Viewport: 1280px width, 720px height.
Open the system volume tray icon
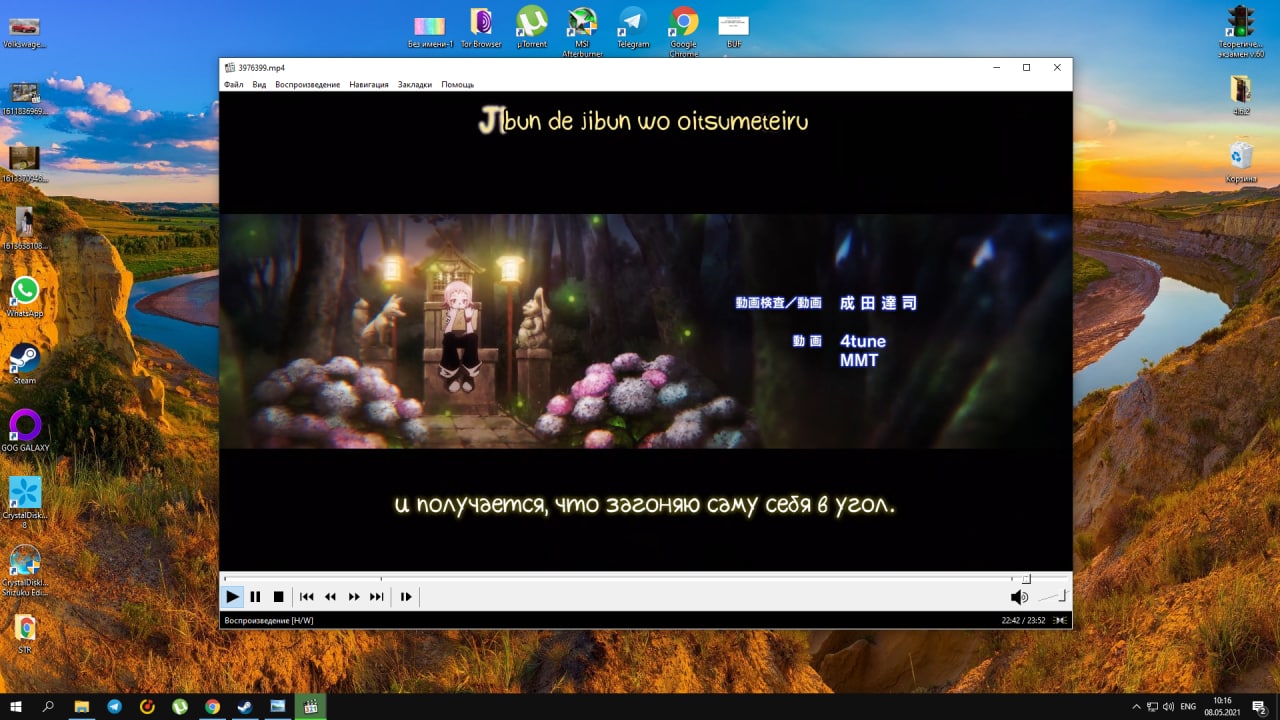[1169, 706]
